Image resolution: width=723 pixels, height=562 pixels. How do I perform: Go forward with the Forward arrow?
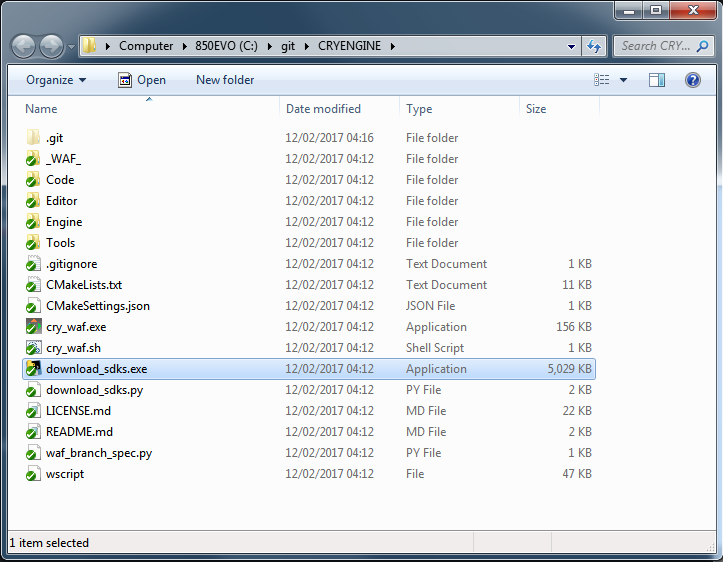coord(51,46)
